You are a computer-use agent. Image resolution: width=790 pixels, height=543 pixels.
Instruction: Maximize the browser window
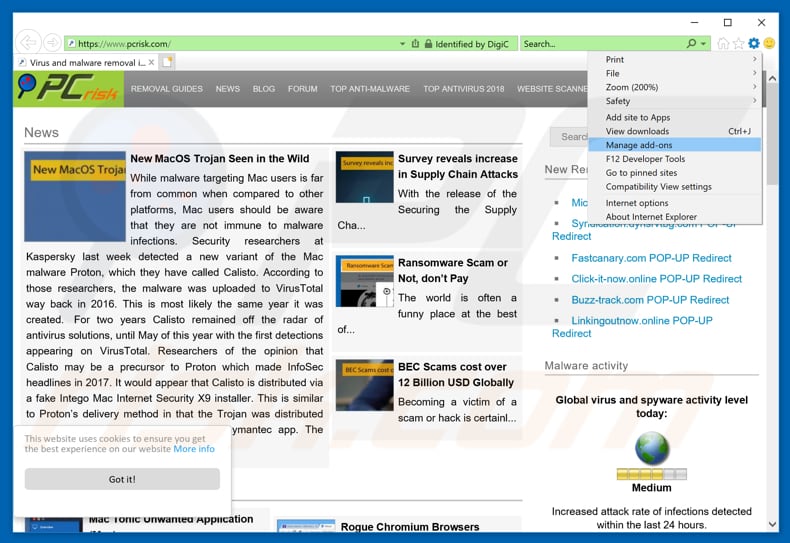tap(728, 22)
